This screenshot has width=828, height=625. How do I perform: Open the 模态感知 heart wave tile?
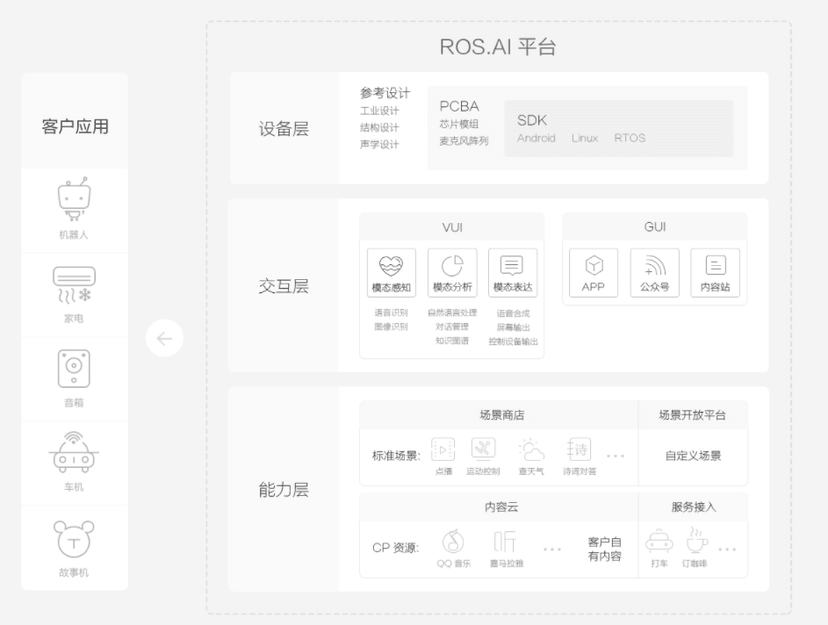pos(391,273)
